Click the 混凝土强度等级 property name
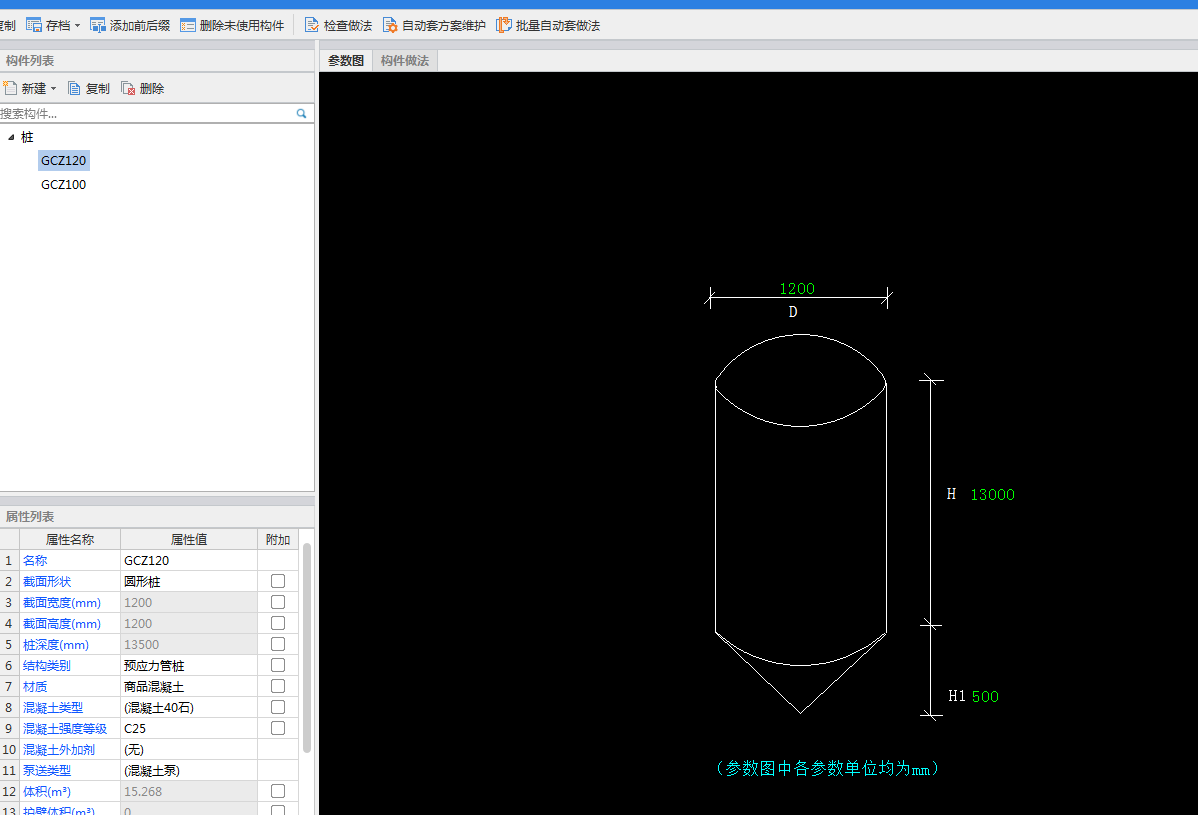The image size is (1198, 815). (x=65, y=729)
